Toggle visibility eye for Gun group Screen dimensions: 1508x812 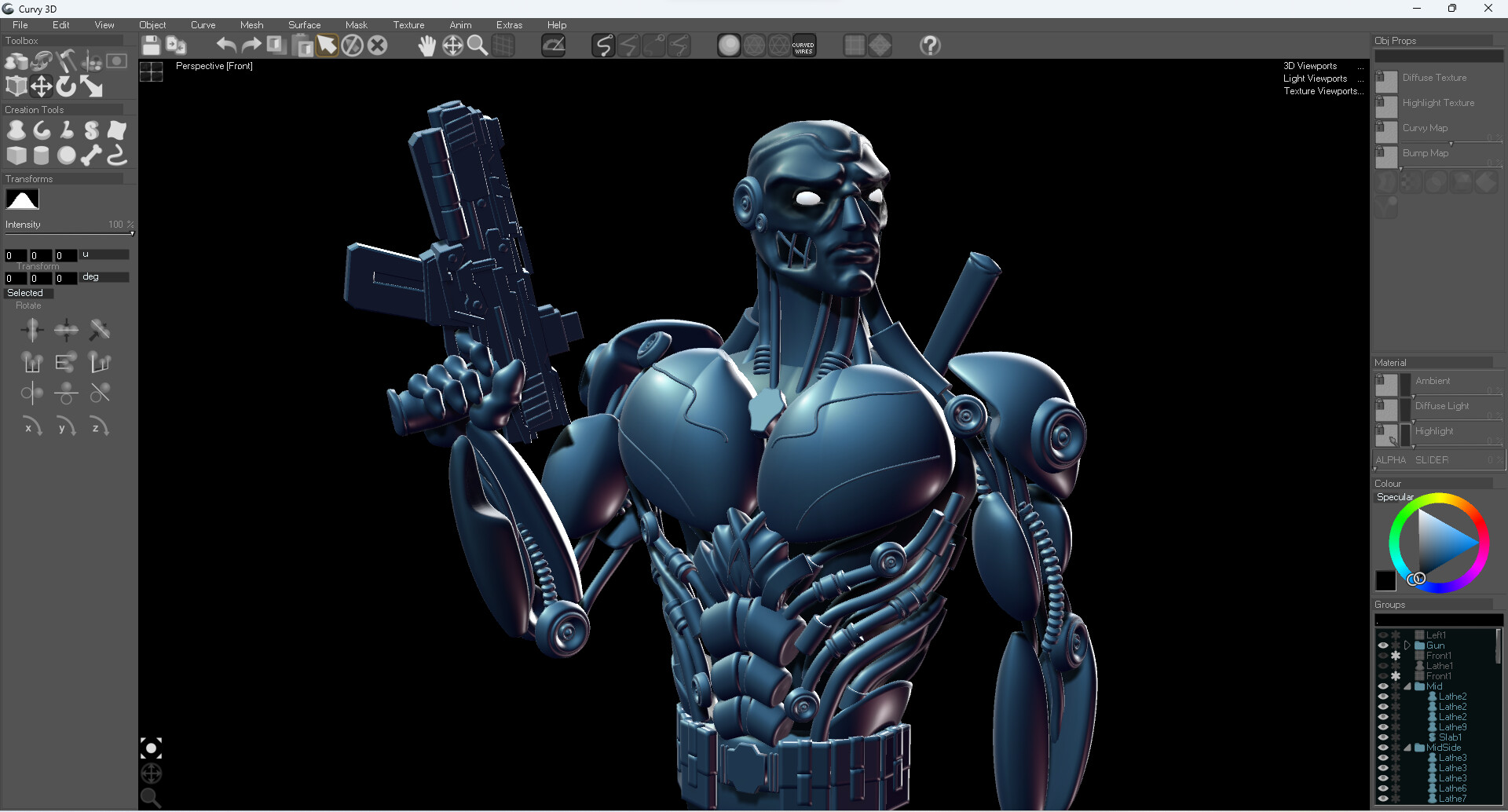1383,646
